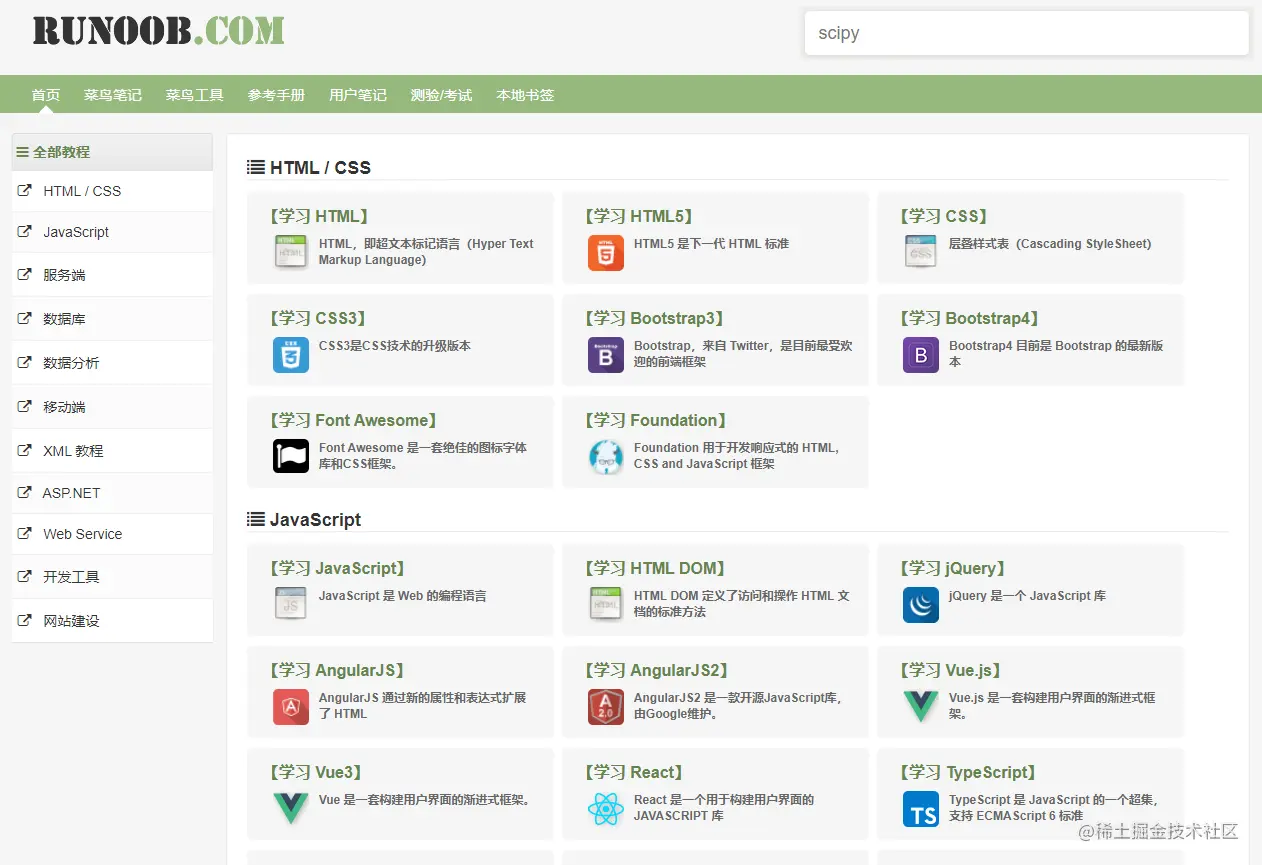Click the red AngularJS shield icon
This screenshot has height=865, width=1262.
coord(291,706)
